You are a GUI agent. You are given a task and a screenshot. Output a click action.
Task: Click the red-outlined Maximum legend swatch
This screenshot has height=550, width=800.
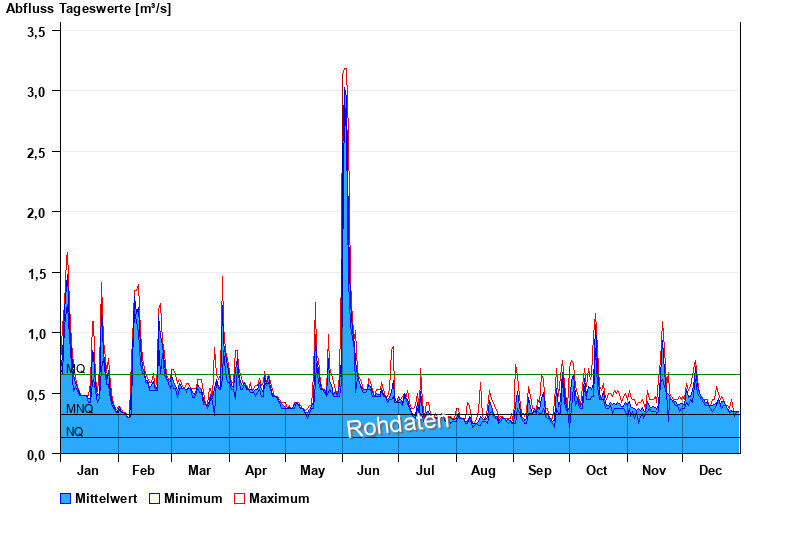pyautogui.click(x=239, y=499)
